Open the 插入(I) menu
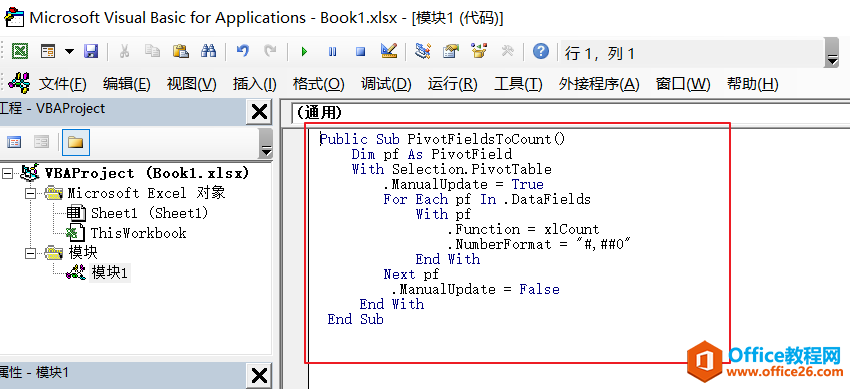Viewport: 850px width, 389px height. (x=255, y=84)
